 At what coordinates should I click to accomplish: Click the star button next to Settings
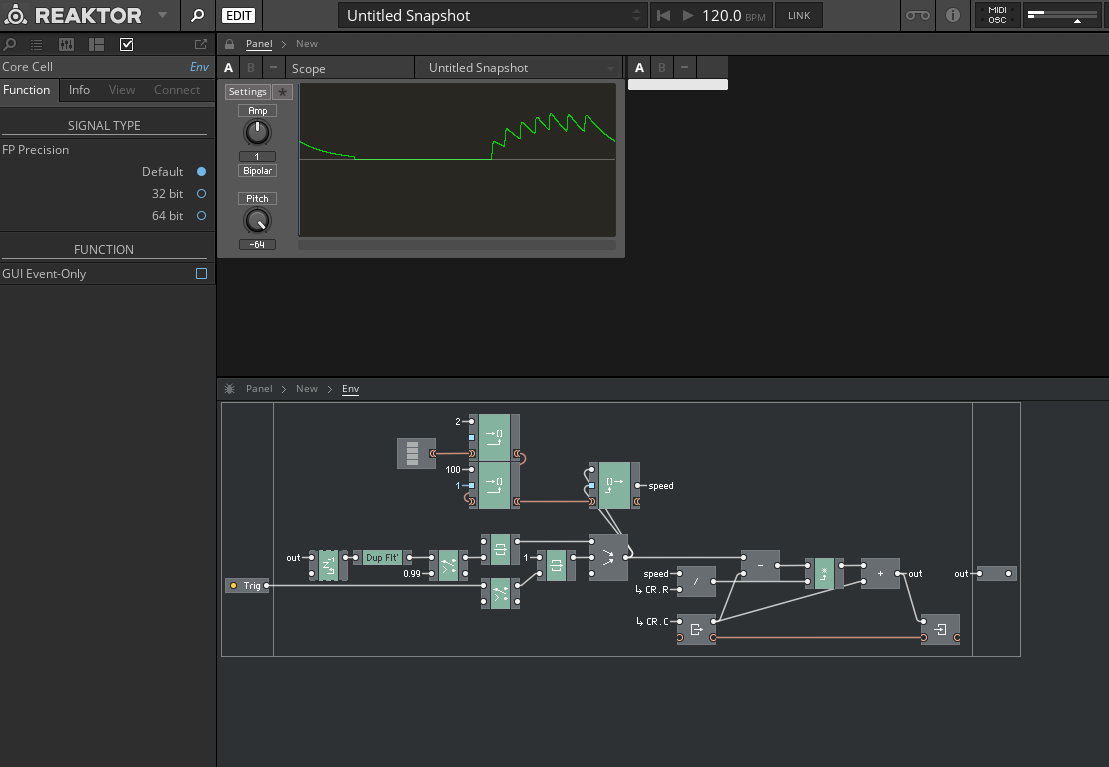pyautogui.click(x=282, y=92)
